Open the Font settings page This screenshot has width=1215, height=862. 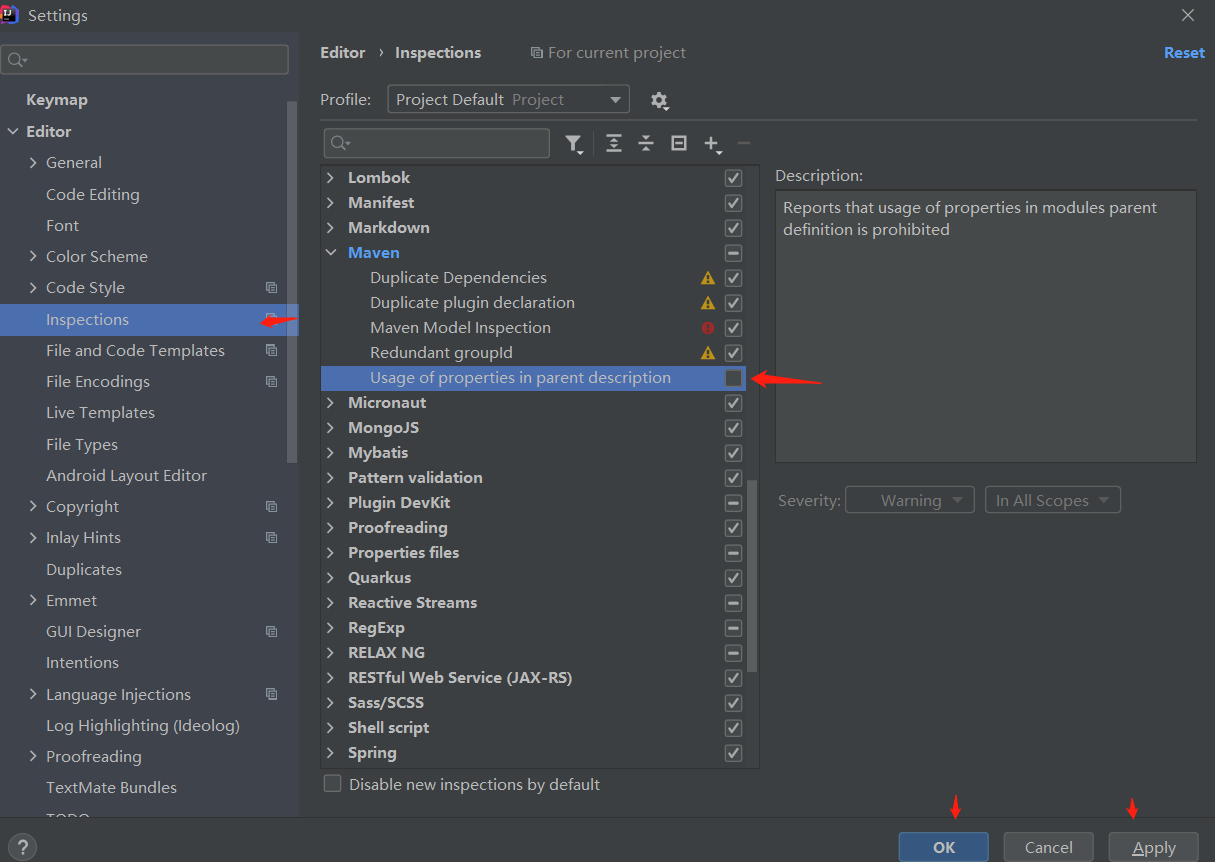point(62,226)
